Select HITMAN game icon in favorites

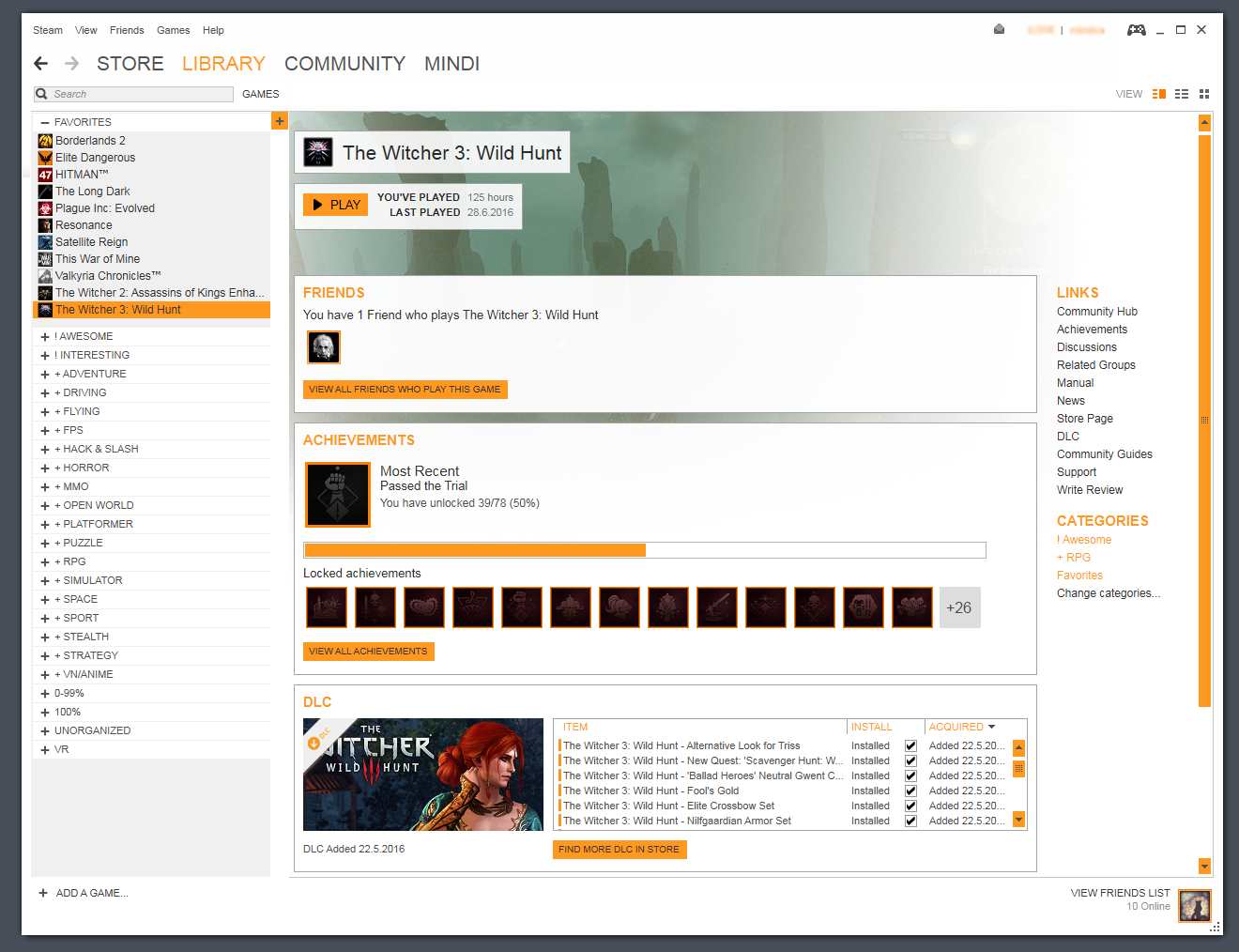(x=45, y=175)
